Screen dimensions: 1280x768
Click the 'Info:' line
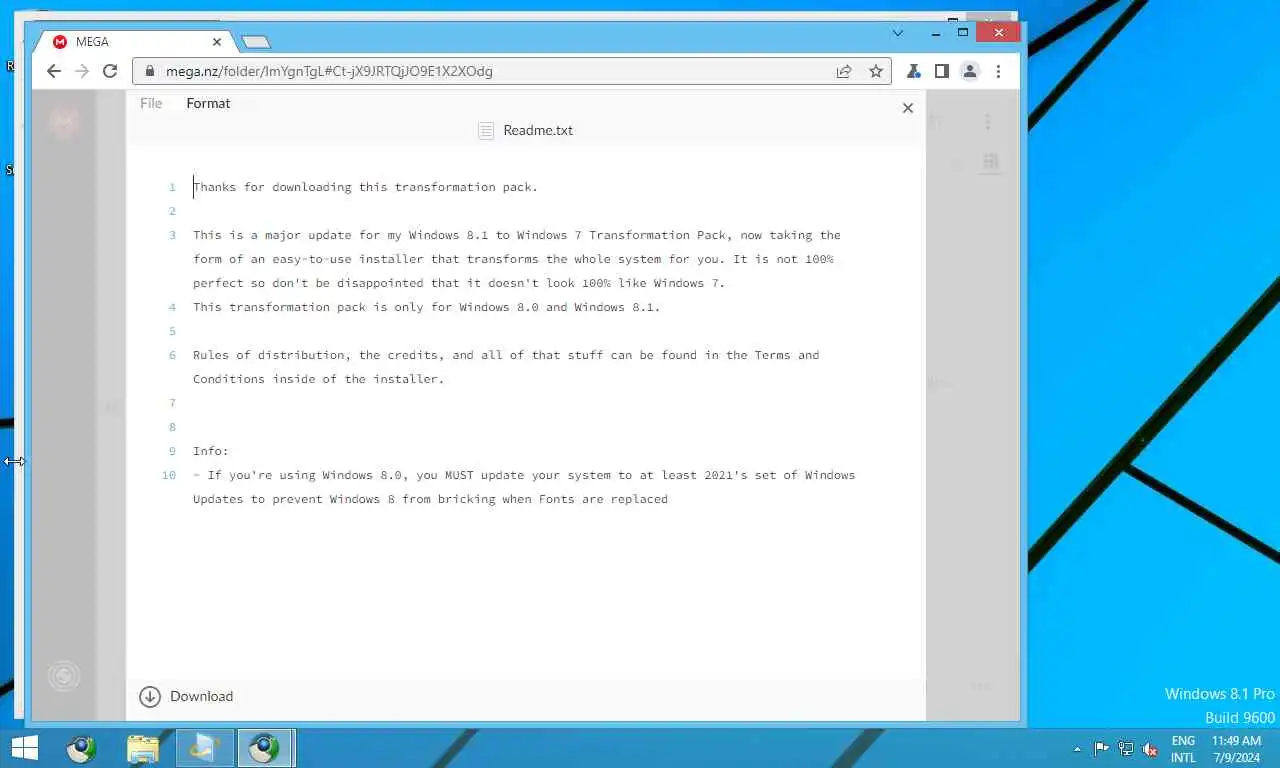pyautogui.click(x=211, y=451)
